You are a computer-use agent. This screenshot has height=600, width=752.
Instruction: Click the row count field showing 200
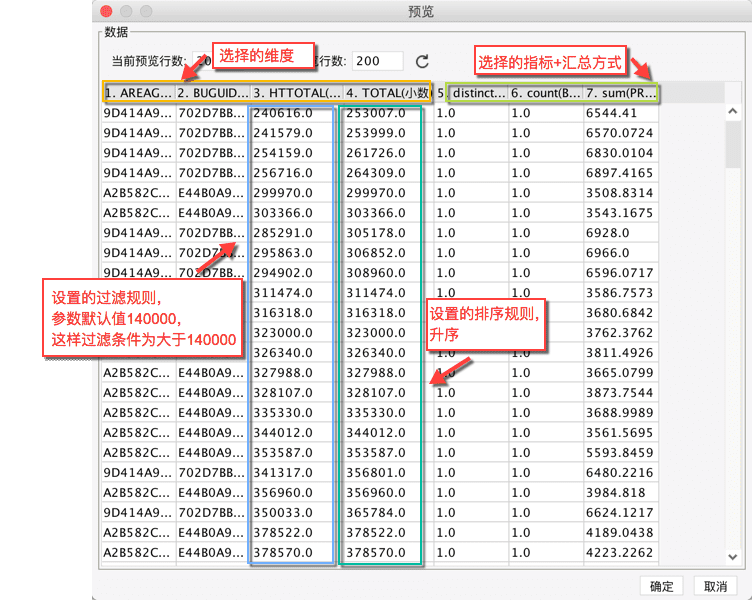[377, 61]
